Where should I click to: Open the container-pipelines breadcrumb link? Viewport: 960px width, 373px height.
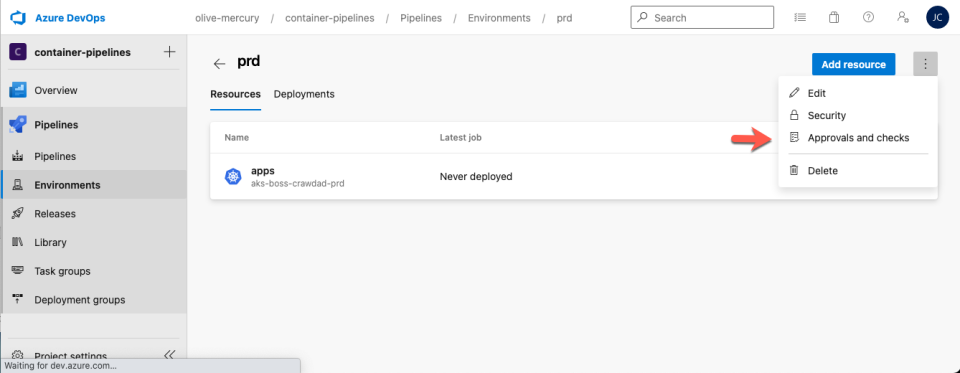tap(329, 18)
